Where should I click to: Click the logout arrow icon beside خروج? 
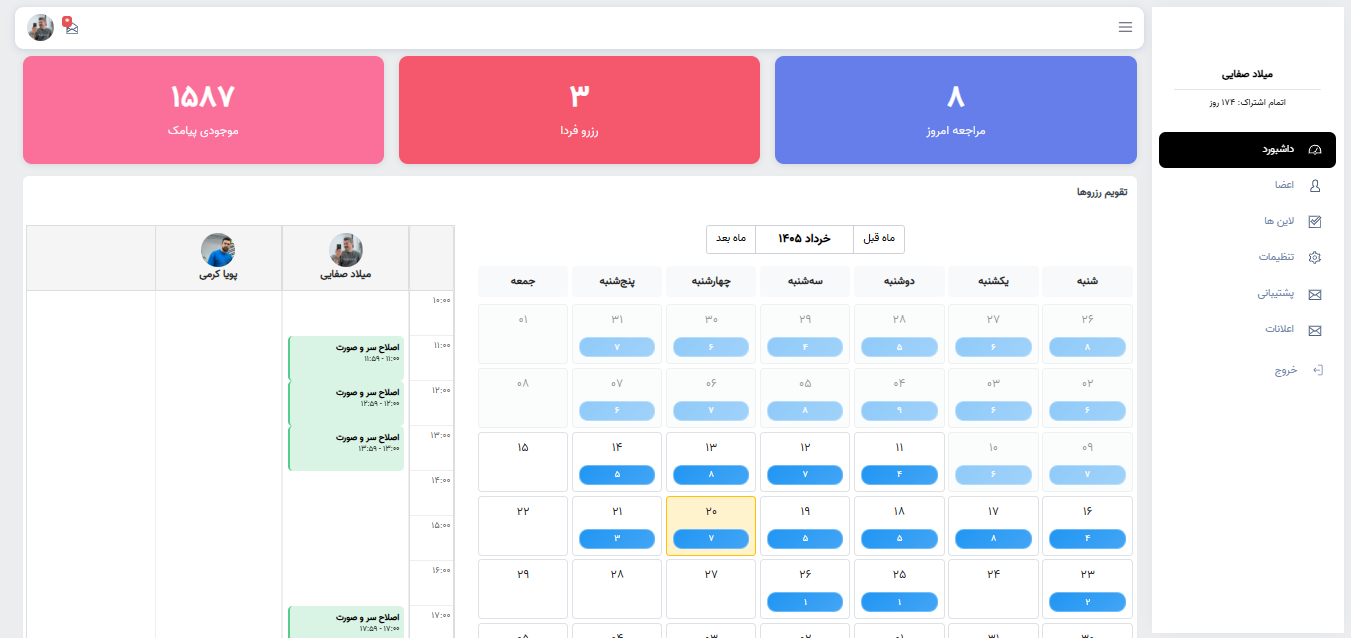(1317, 370)
